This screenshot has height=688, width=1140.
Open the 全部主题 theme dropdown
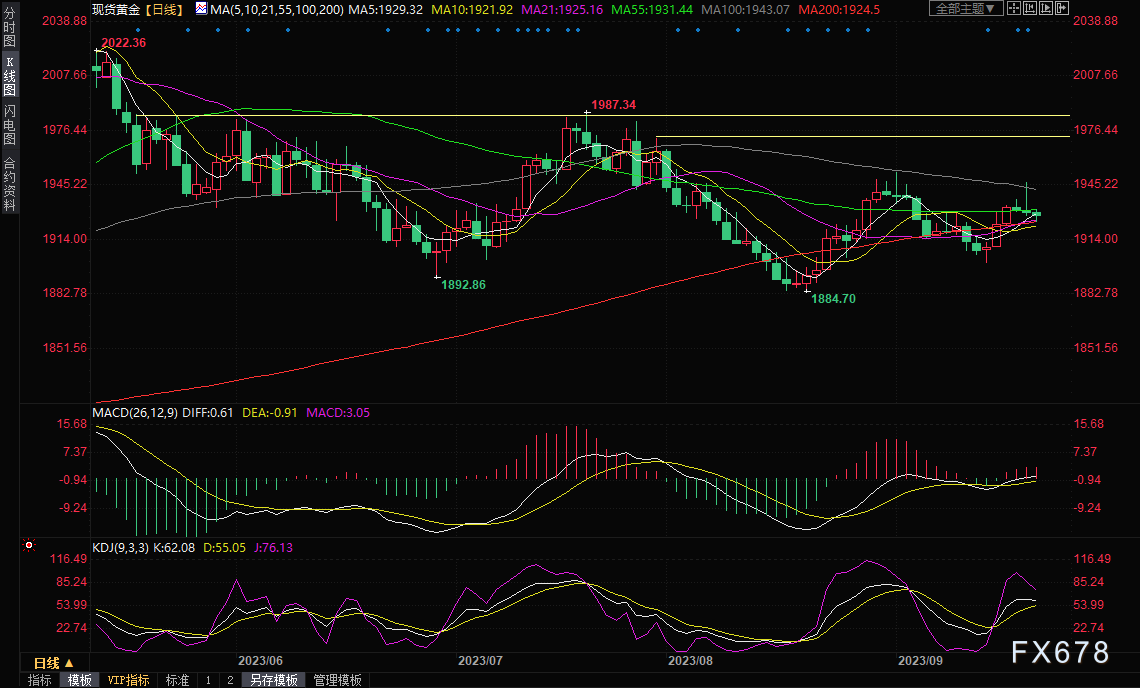tap(965, 9)
